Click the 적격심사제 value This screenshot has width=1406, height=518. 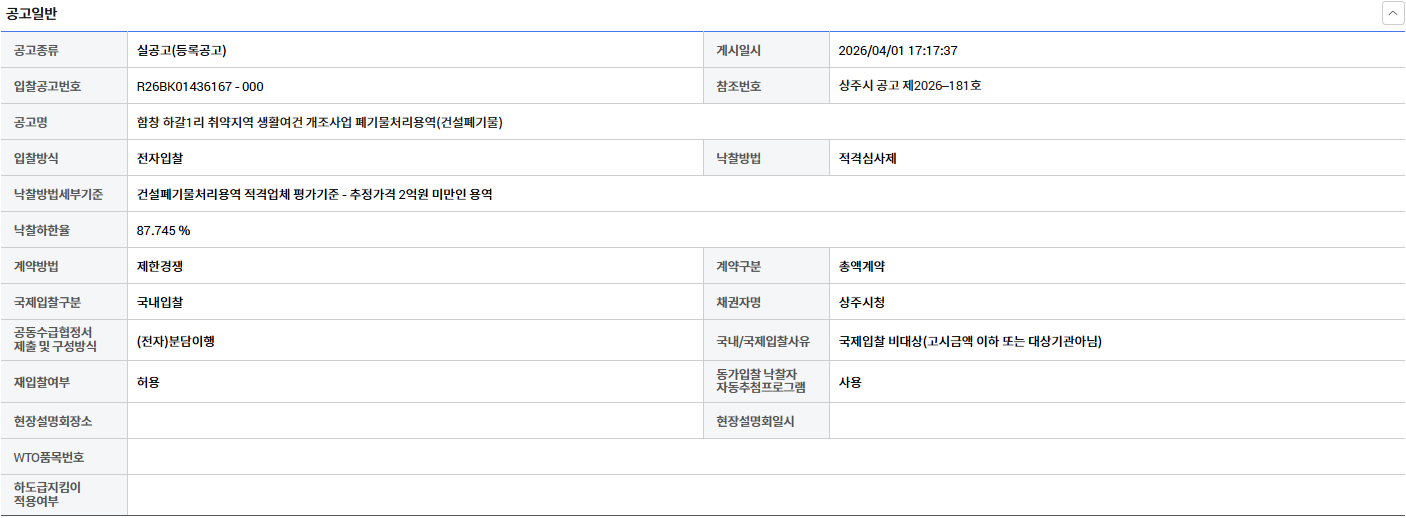[x=867, y=159]
